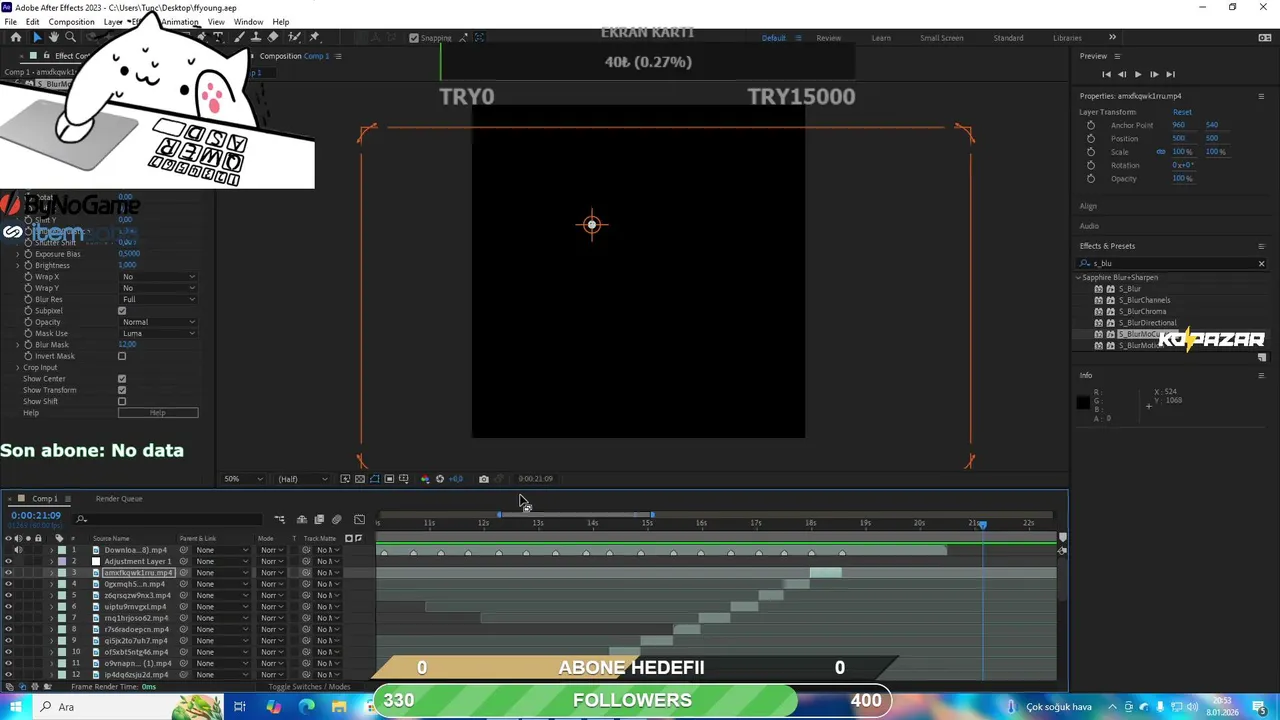Open the Window menu
Screen dimensions: 1280x720
248,22
